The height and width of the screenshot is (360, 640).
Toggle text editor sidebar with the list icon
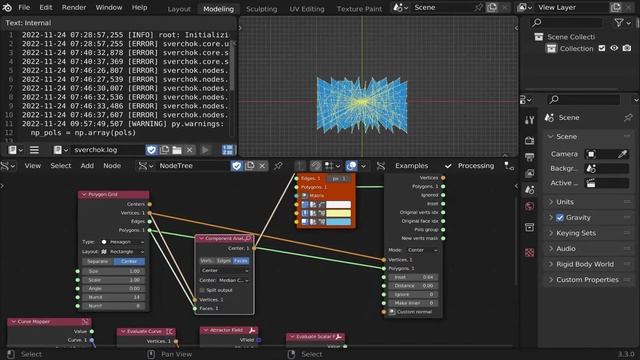coord(34,150)
